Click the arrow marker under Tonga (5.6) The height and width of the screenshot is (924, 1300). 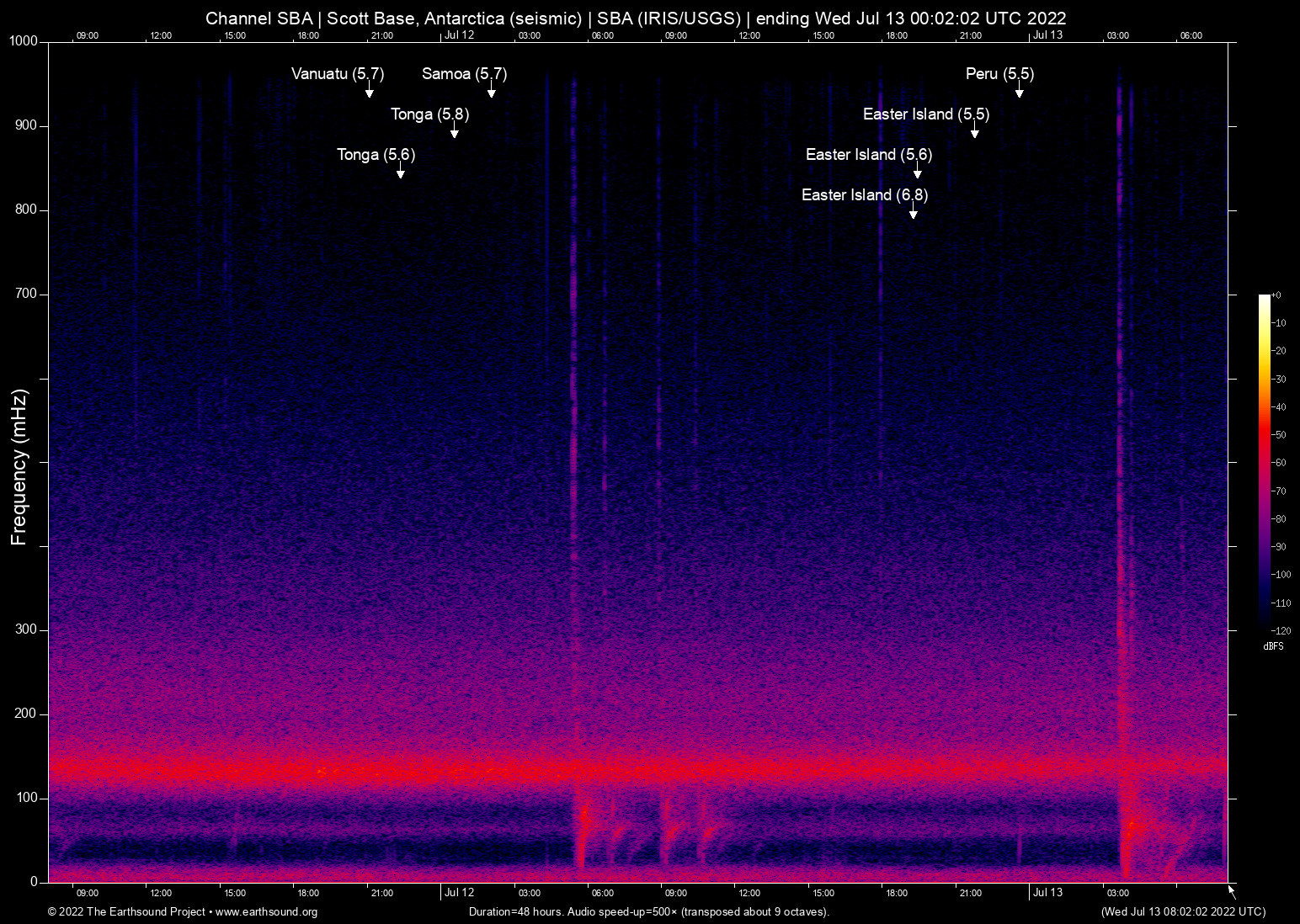click(401, 173)
